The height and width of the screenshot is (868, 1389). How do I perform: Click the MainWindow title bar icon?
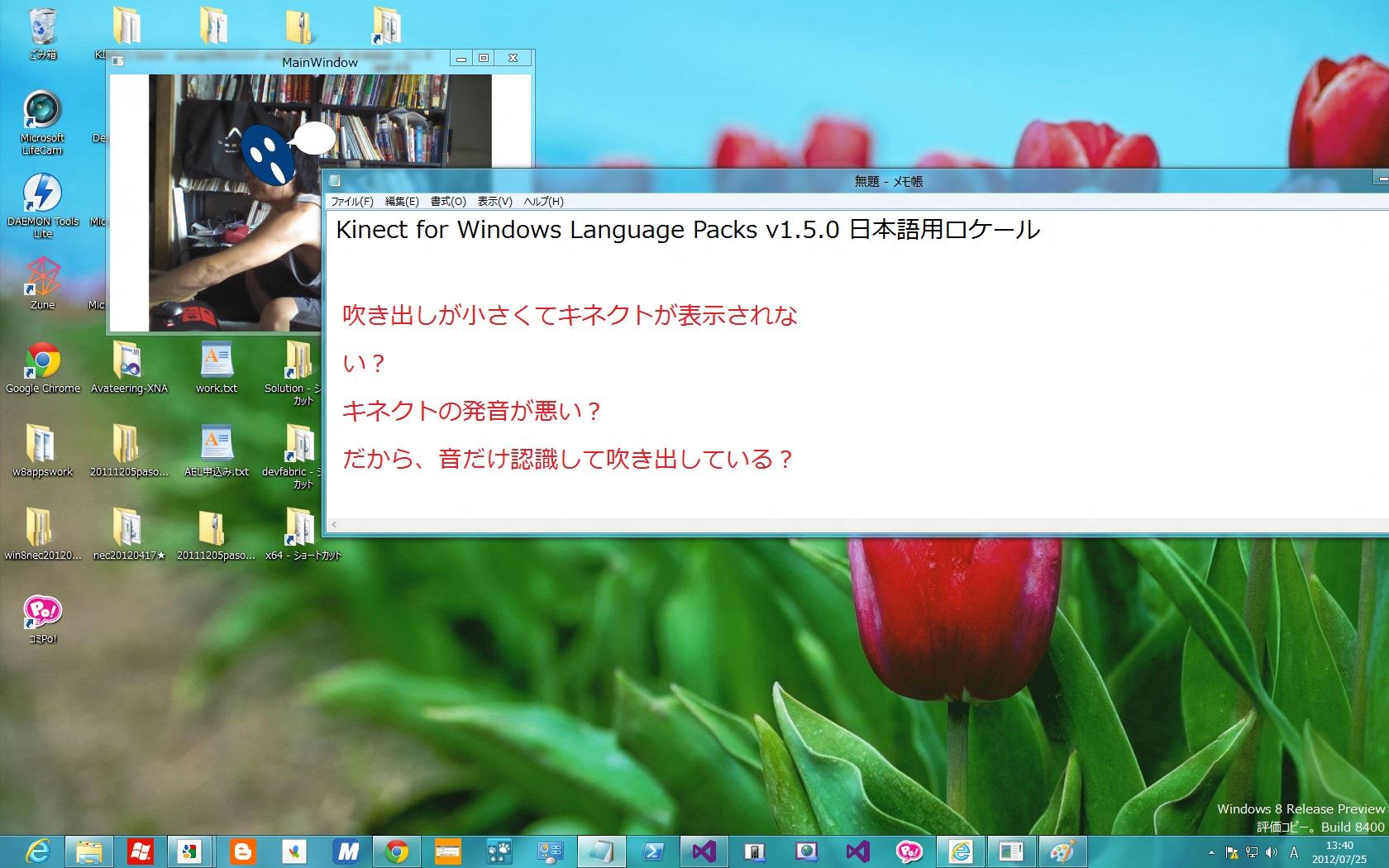click(118, 60)
